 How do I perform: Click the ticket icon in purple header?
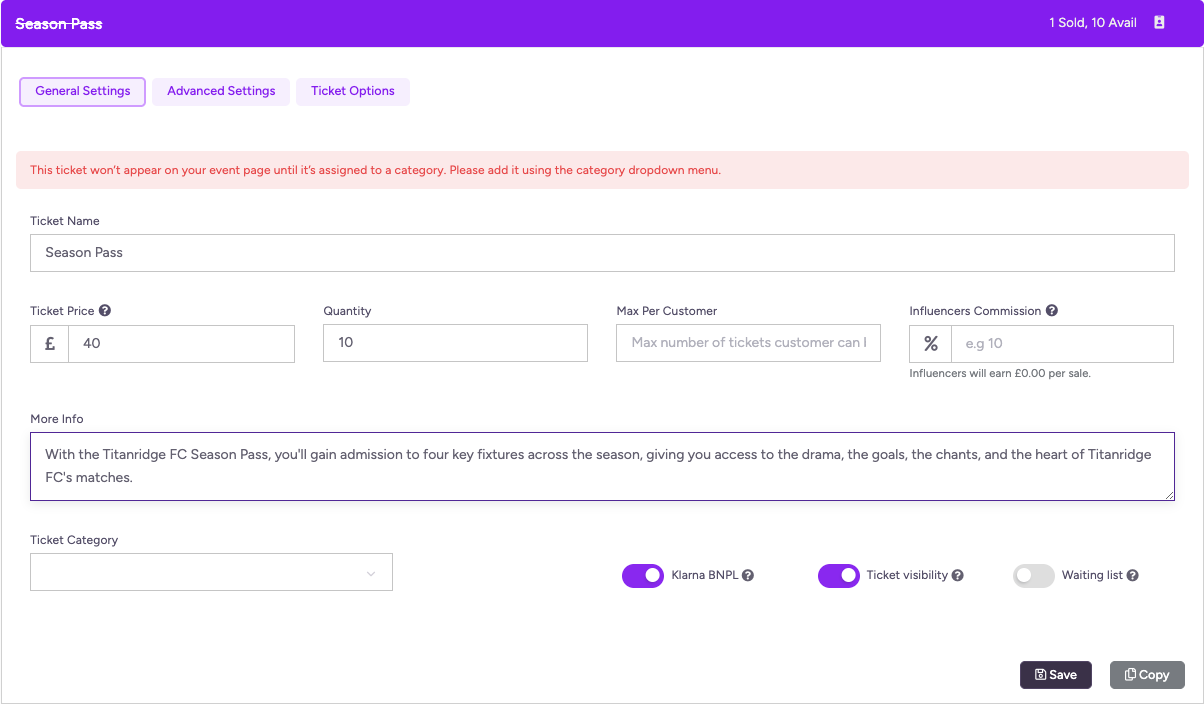1159,22
